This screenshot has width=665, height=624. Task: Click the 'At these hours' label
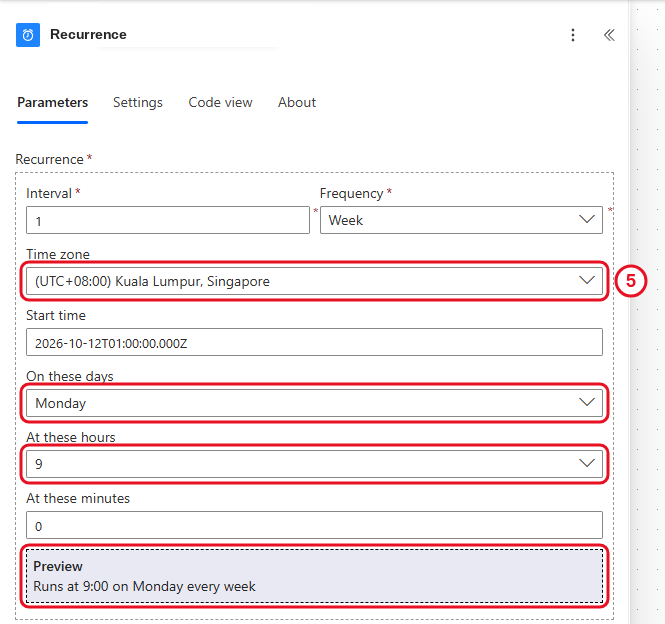[71, 437]
